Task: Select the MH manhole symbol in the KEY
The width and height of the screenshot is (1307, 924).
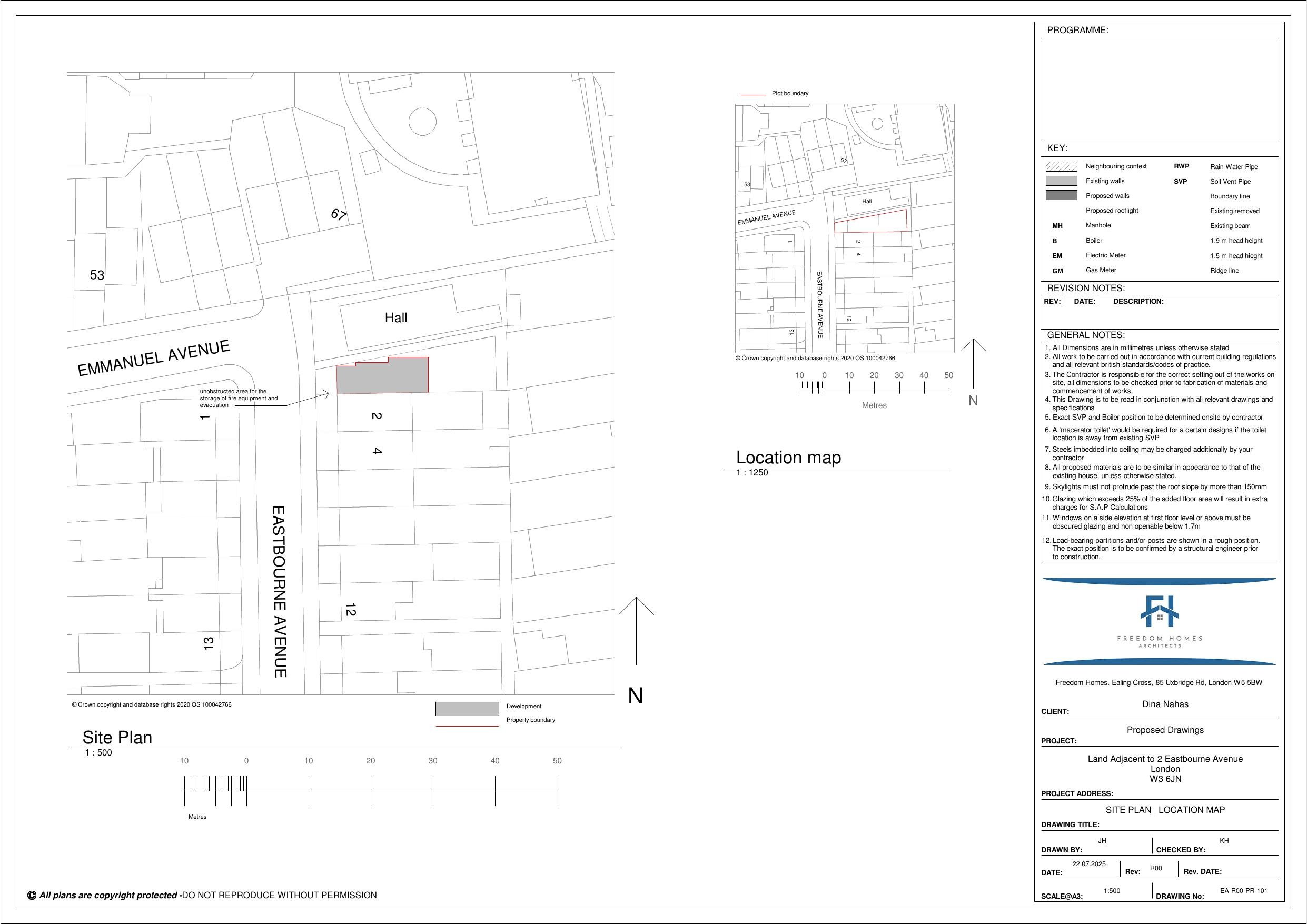Action: coord(1057,225)
